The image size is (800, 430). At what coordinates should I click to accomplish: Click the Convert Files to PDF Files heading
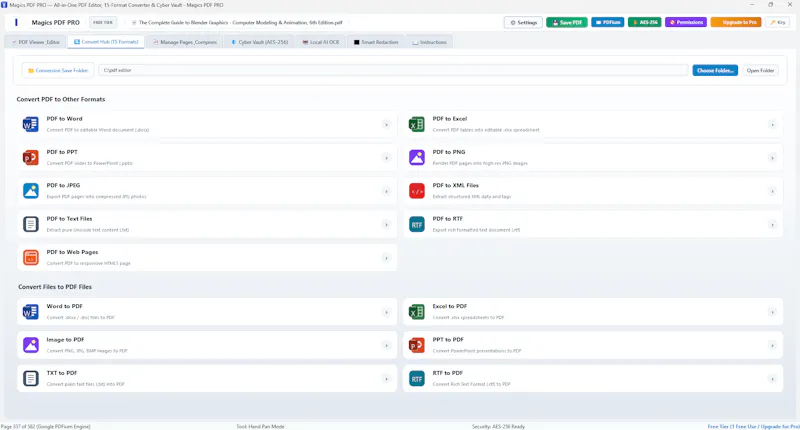[x=55, y=287]
